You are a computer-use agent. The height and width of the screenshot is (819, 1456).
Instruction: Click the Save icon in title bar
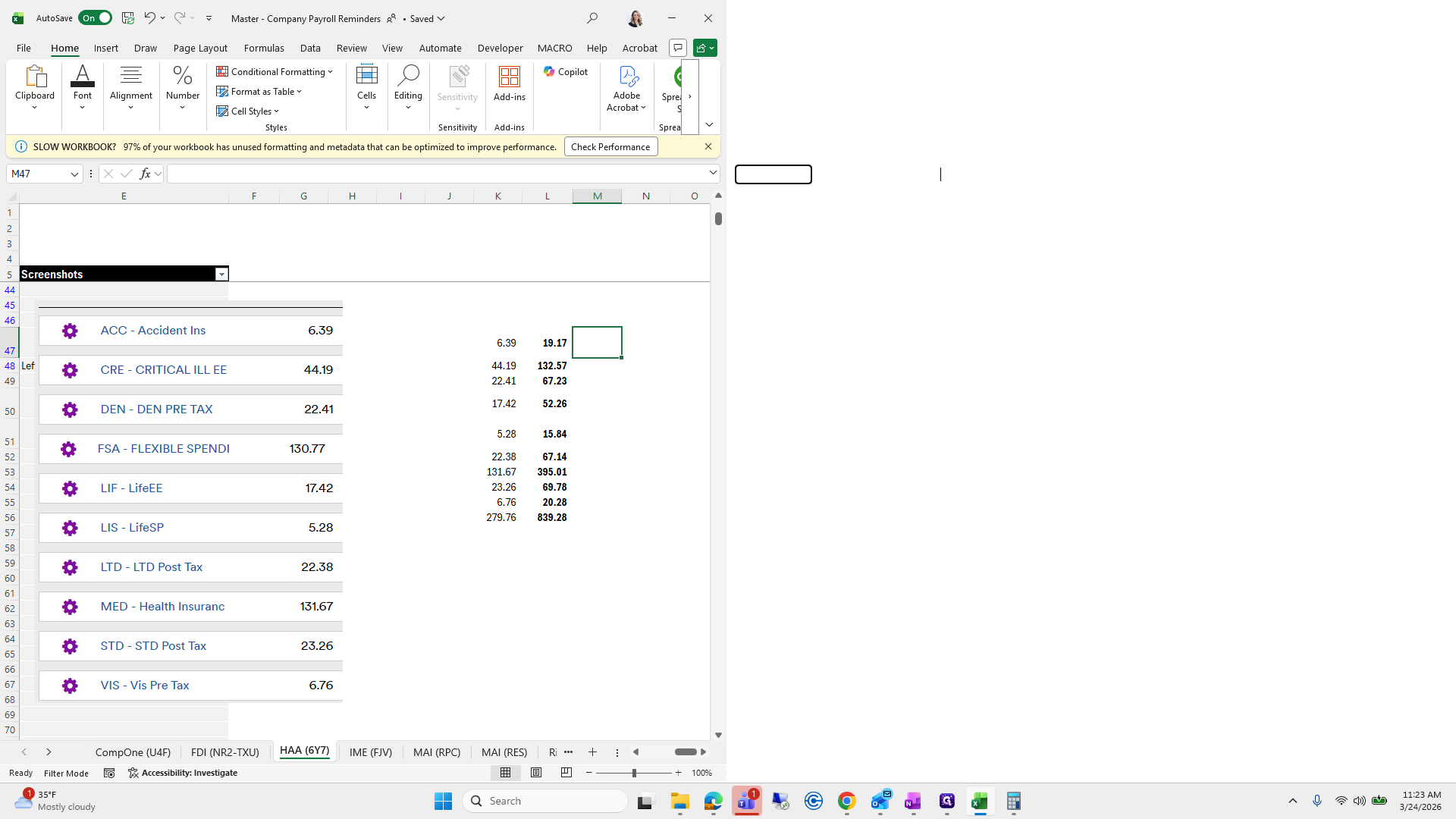click(128, 18)
